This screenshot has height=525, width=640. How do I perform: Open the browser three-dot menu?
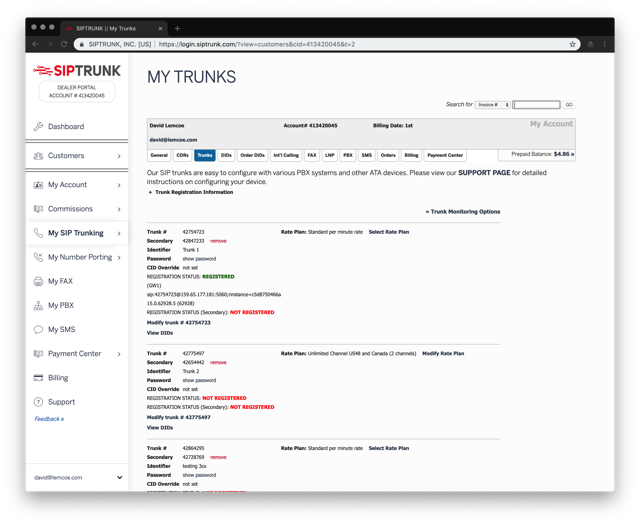(604, 44)
